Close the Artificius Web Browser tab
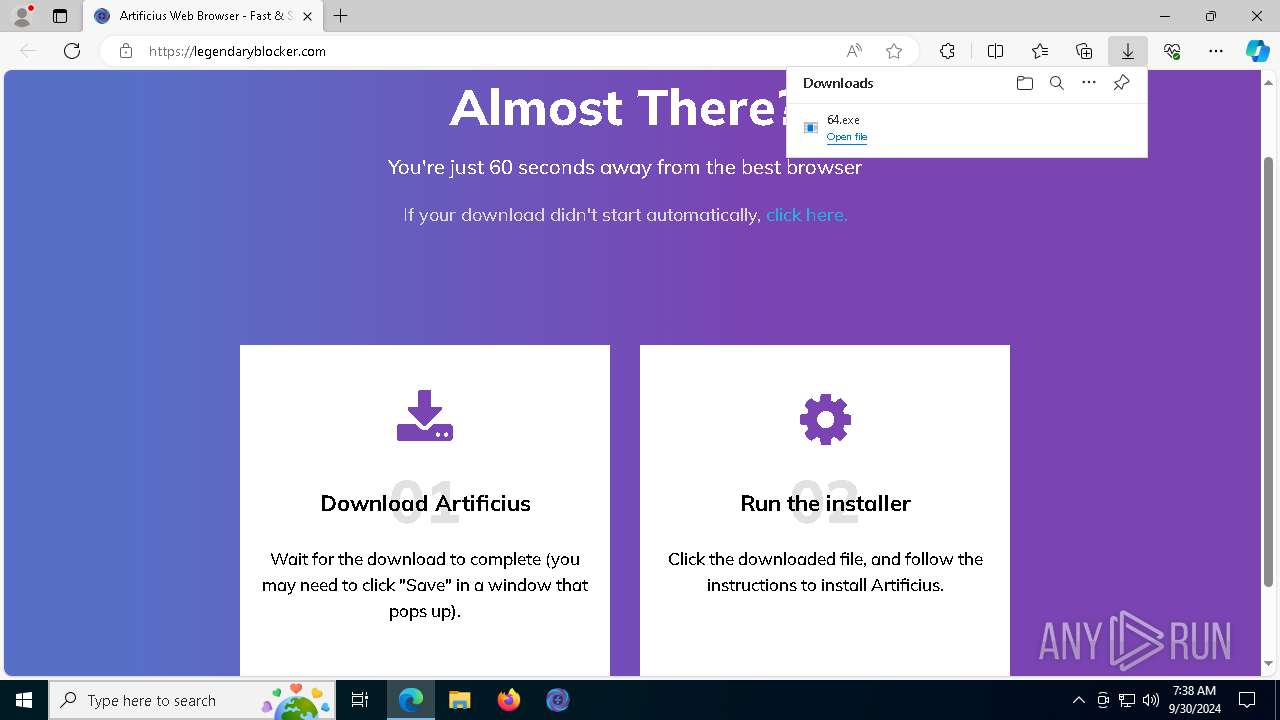This screenshot has width=1280, height=720. (307, 16)
